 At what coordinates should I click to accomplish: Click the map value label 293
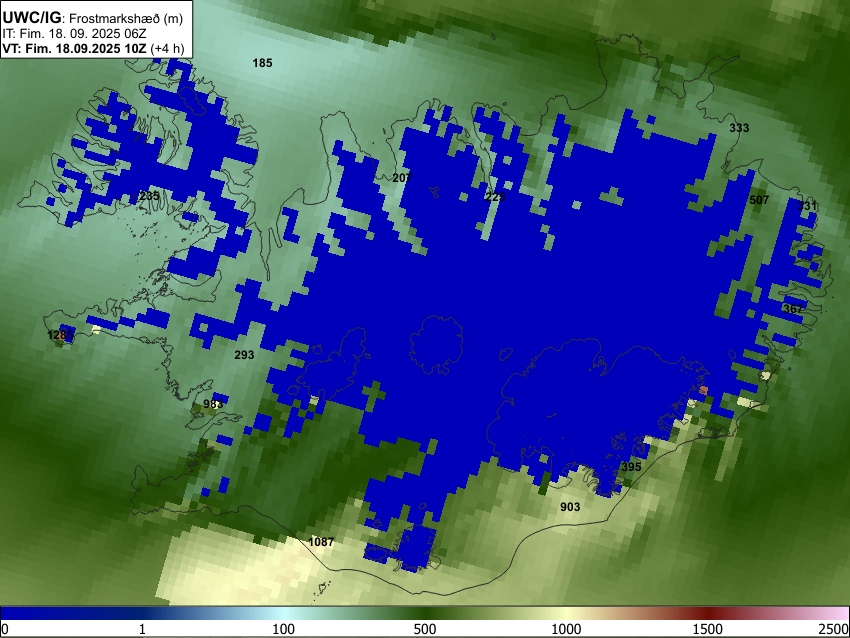point(244,355)
